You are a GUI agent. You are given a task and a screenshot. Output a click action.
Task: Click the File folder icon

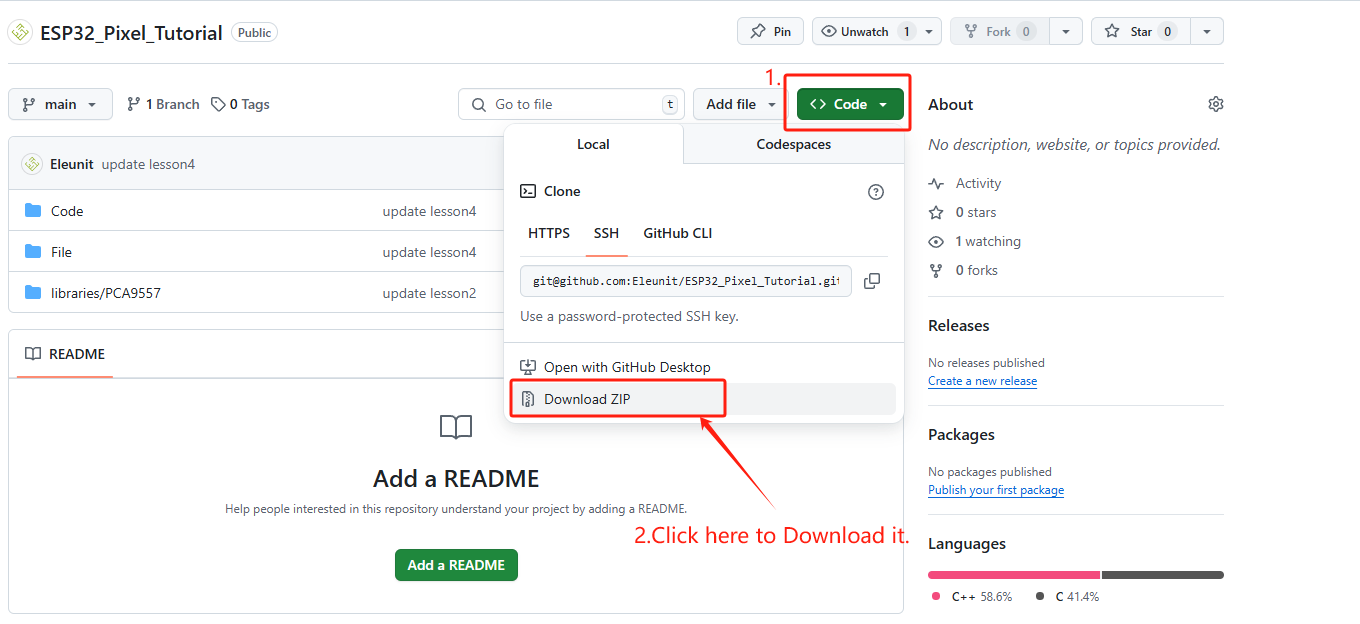point(33,252)
